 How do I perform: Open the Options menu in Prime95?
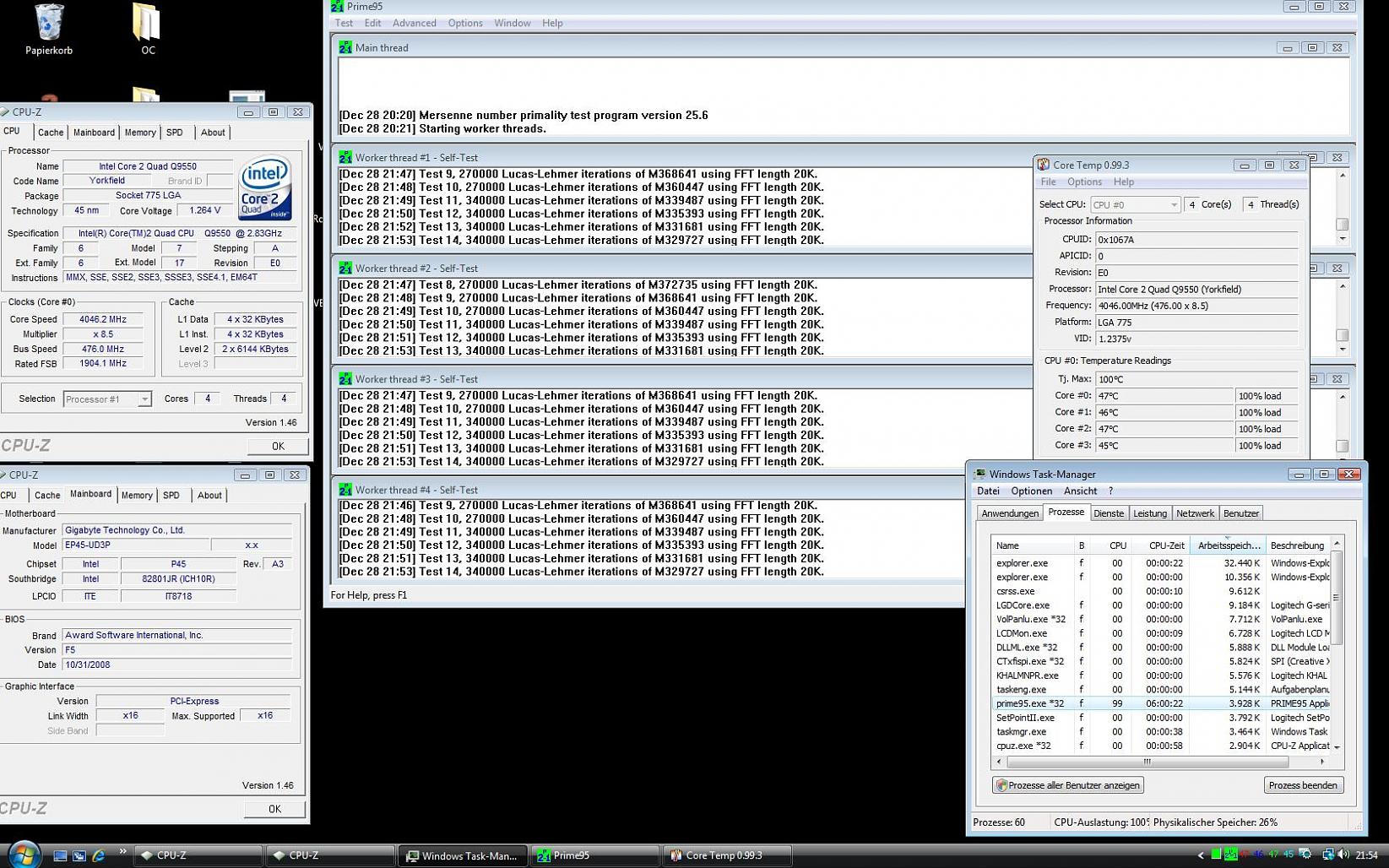click(x=465, y=23)
